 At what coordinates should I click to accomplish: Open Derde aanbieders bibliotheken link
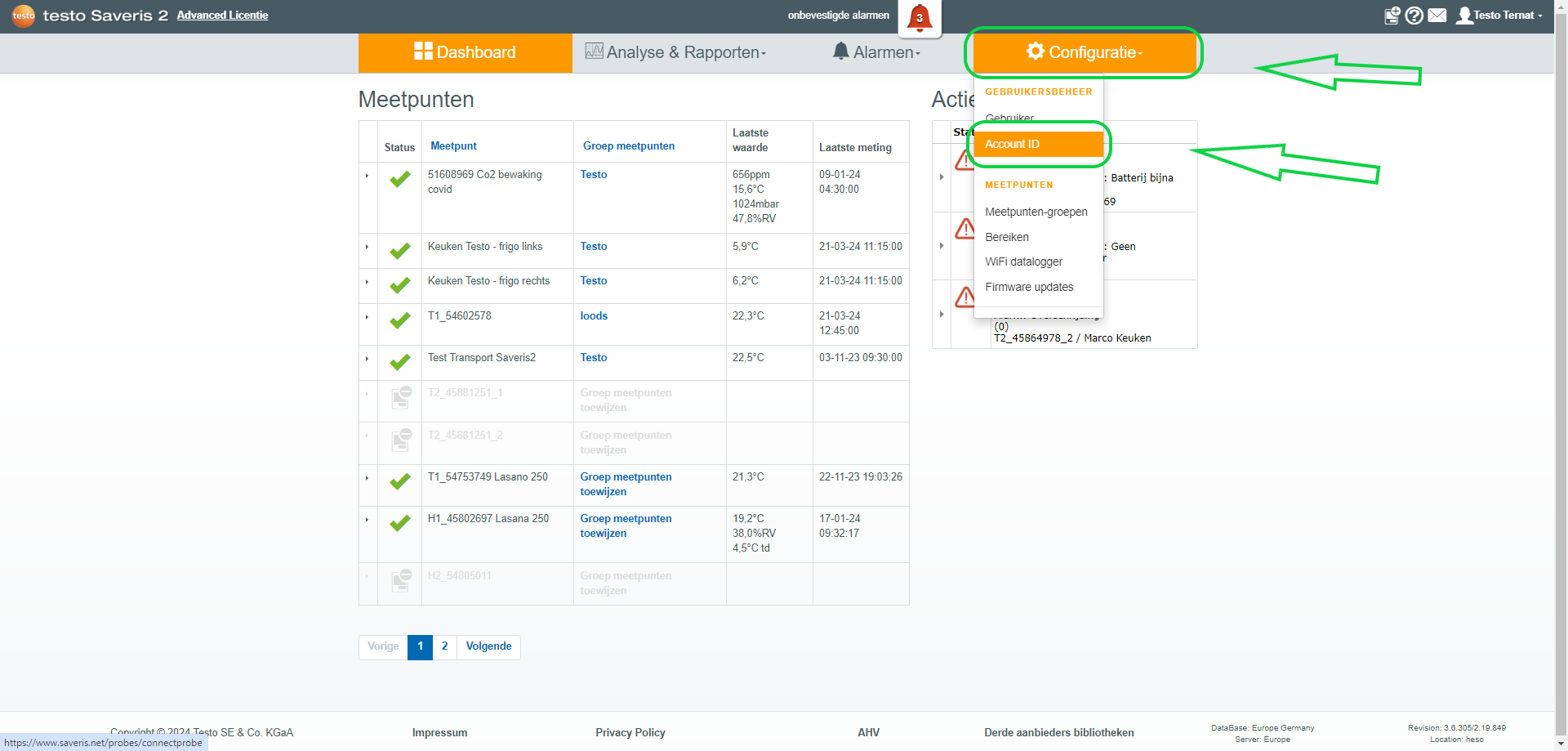(x=1059, y=733)
